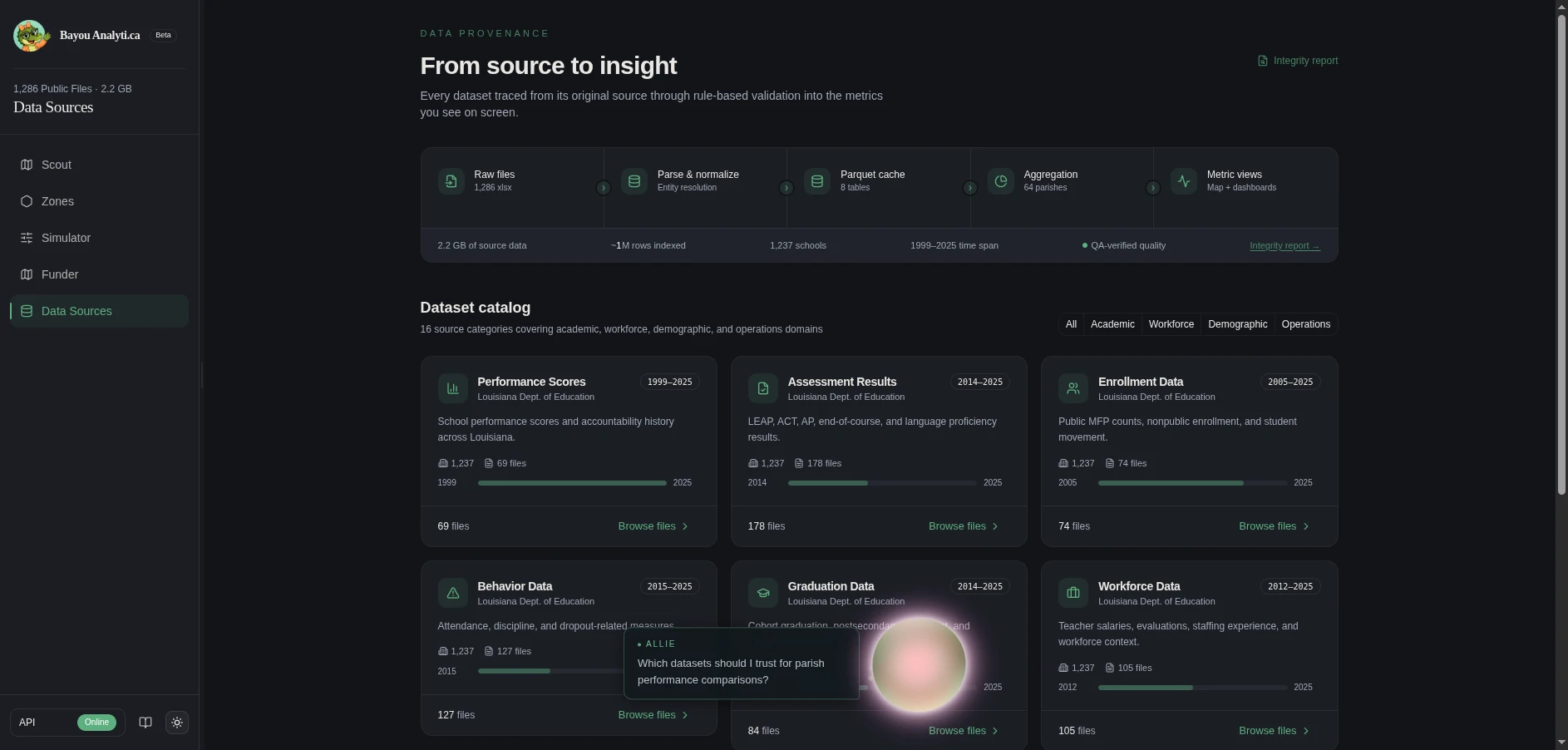The height and width of the screenshot is (750, 1568).
Task: Open the Zones page
Action: point(99,201)
